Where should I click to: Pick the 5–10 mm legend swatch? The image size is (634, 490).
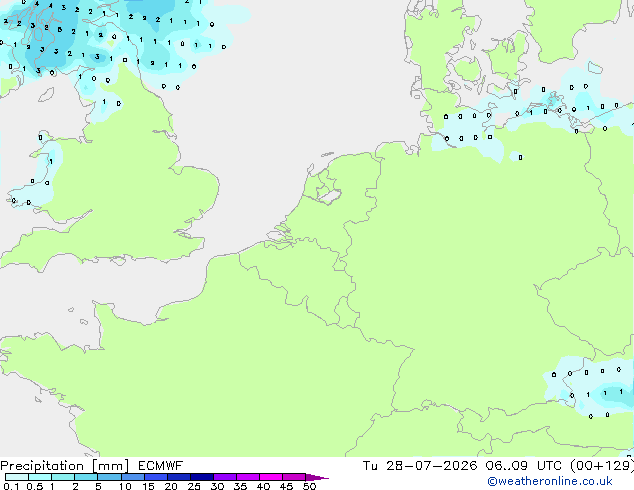pos(109,477)
